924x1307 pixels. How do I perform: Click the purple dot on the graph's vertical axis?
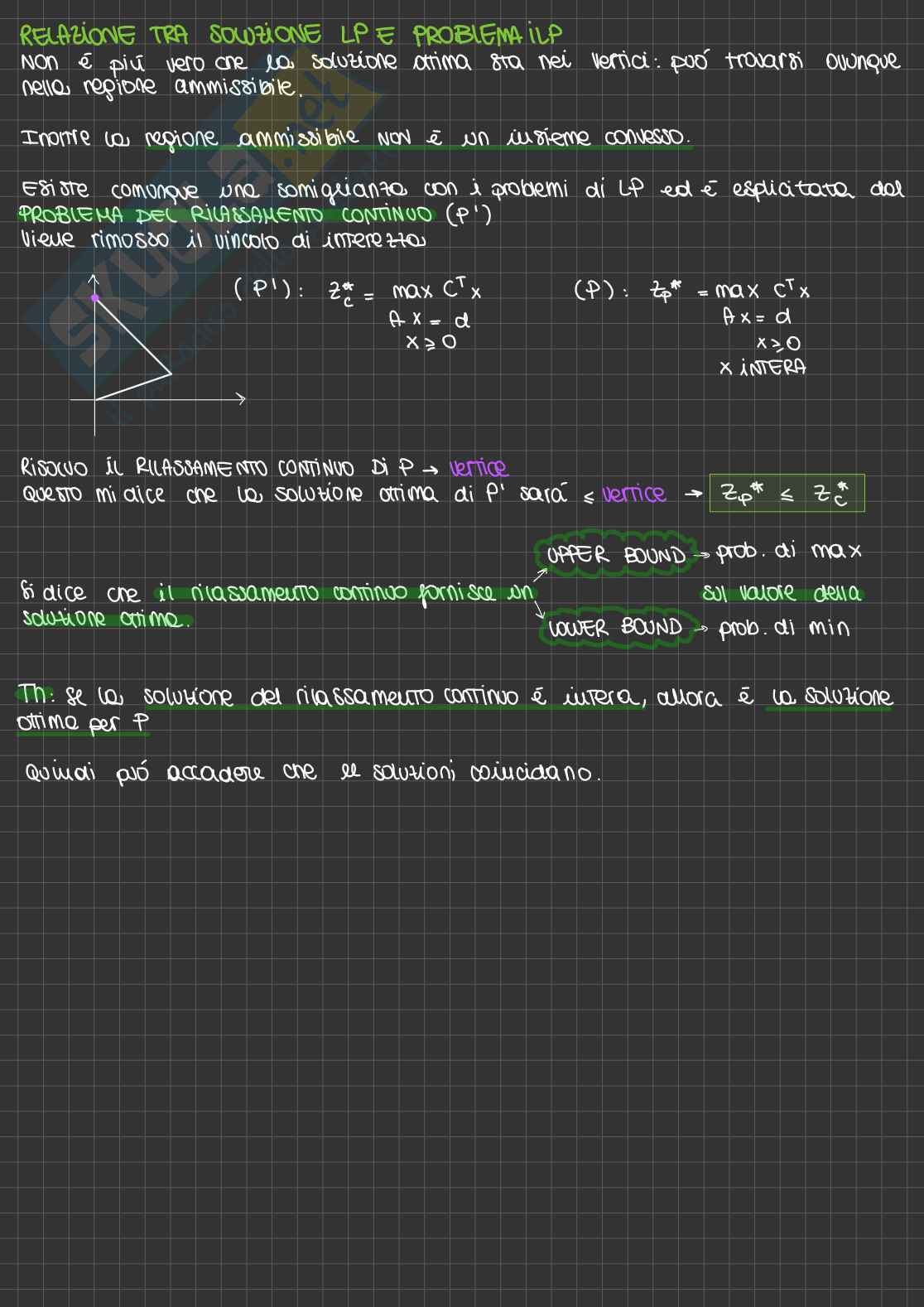point(94,297)
